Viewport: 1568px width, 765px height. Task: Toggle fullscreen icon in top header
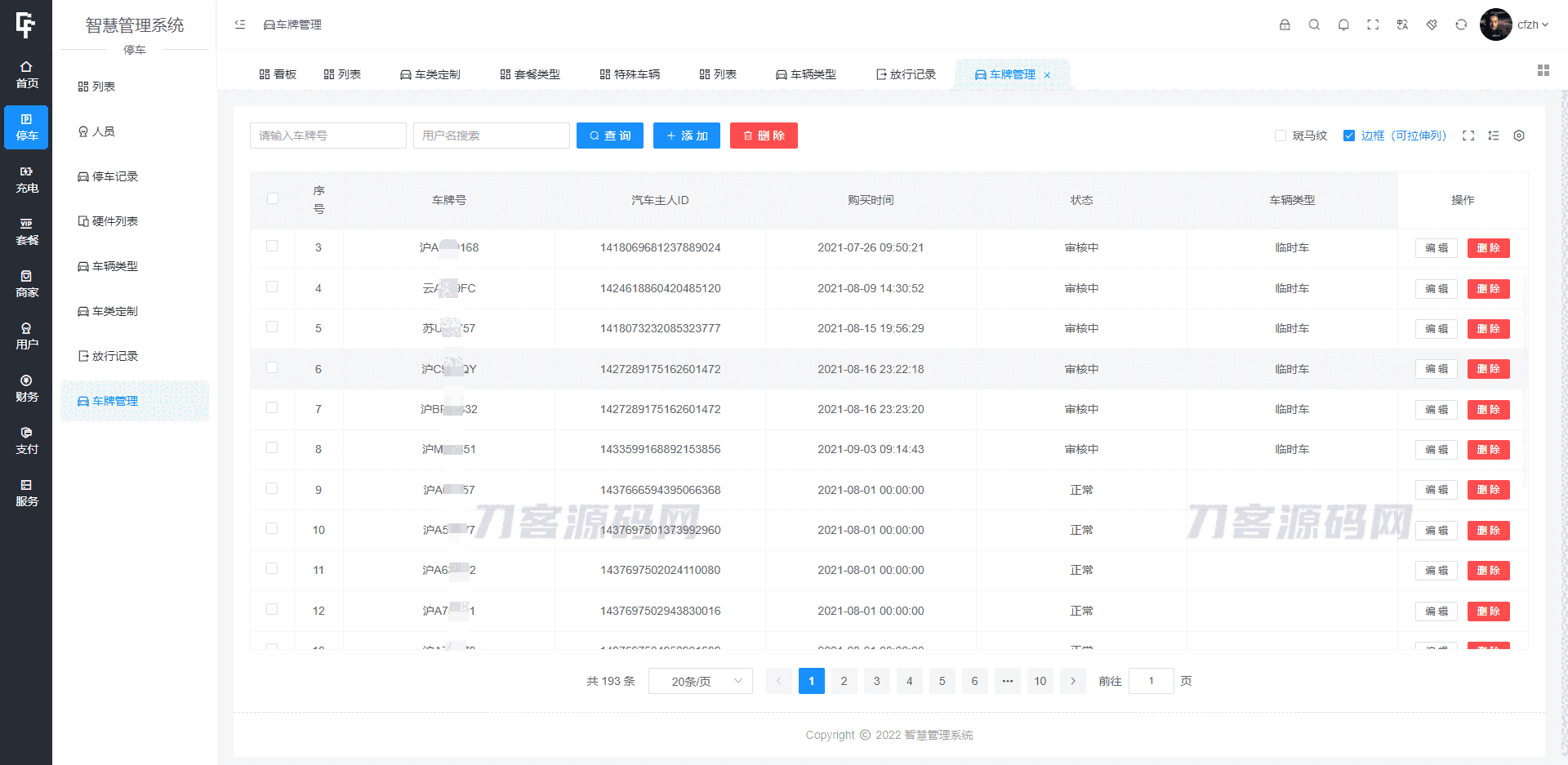pyautogui.click(x=1373, y=24)
